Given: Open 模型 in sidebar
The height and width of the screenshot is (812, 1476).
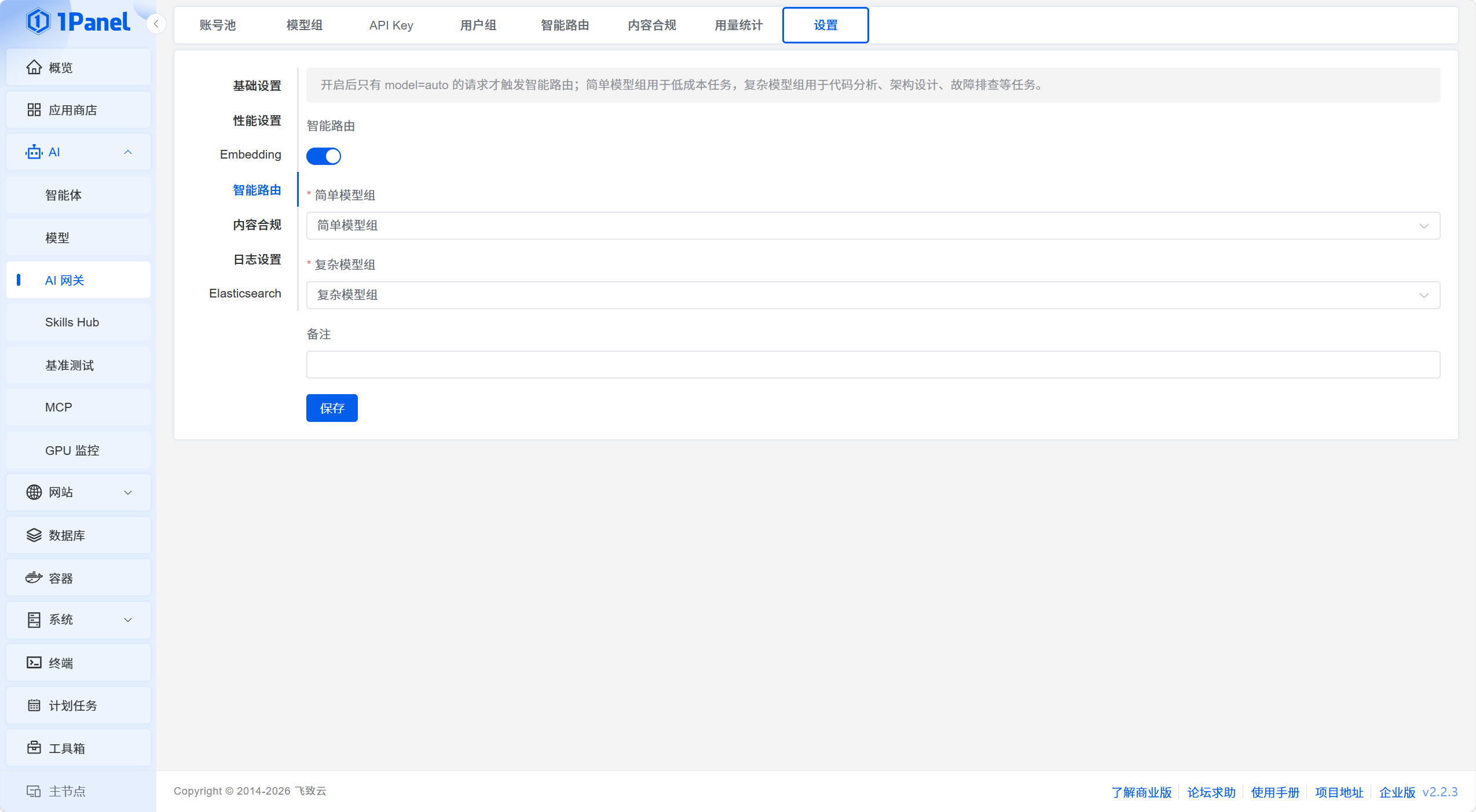Looking at the screenshot, I should pyautogui.click(x=78, y=237).
